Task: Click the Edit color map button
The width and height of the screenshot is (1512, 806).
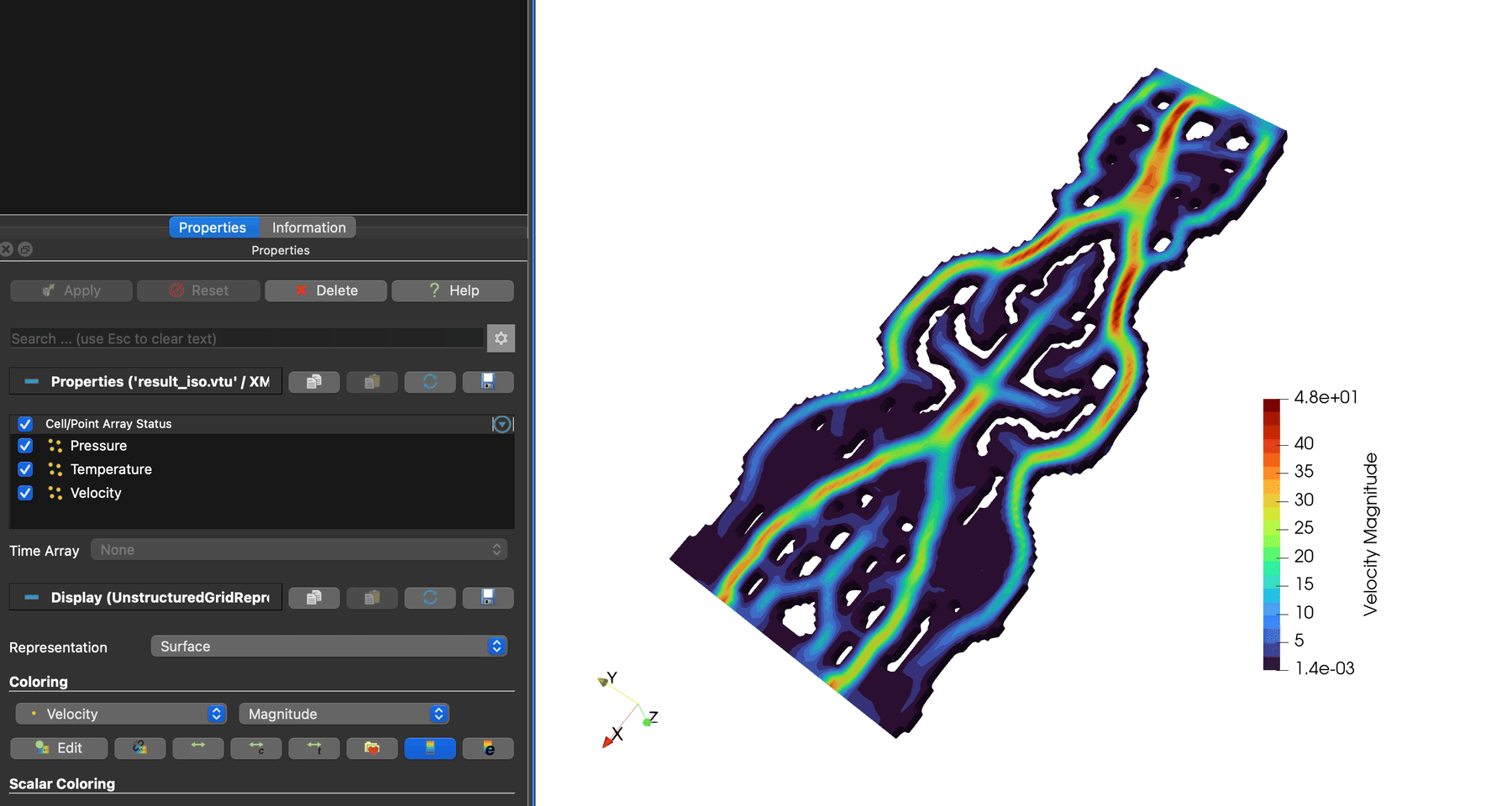Action: pyautogui.click(x=59, y=748)
